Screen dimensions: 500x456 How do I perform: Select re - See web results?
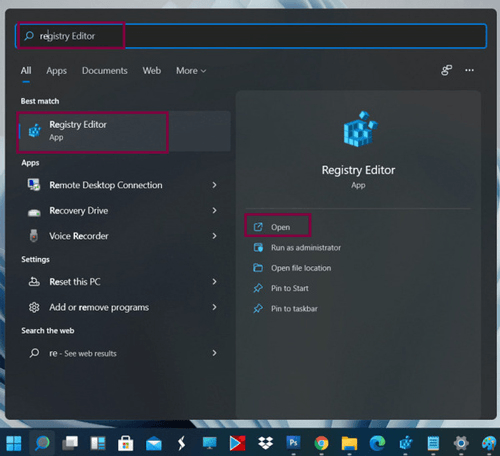click(124, 353)
